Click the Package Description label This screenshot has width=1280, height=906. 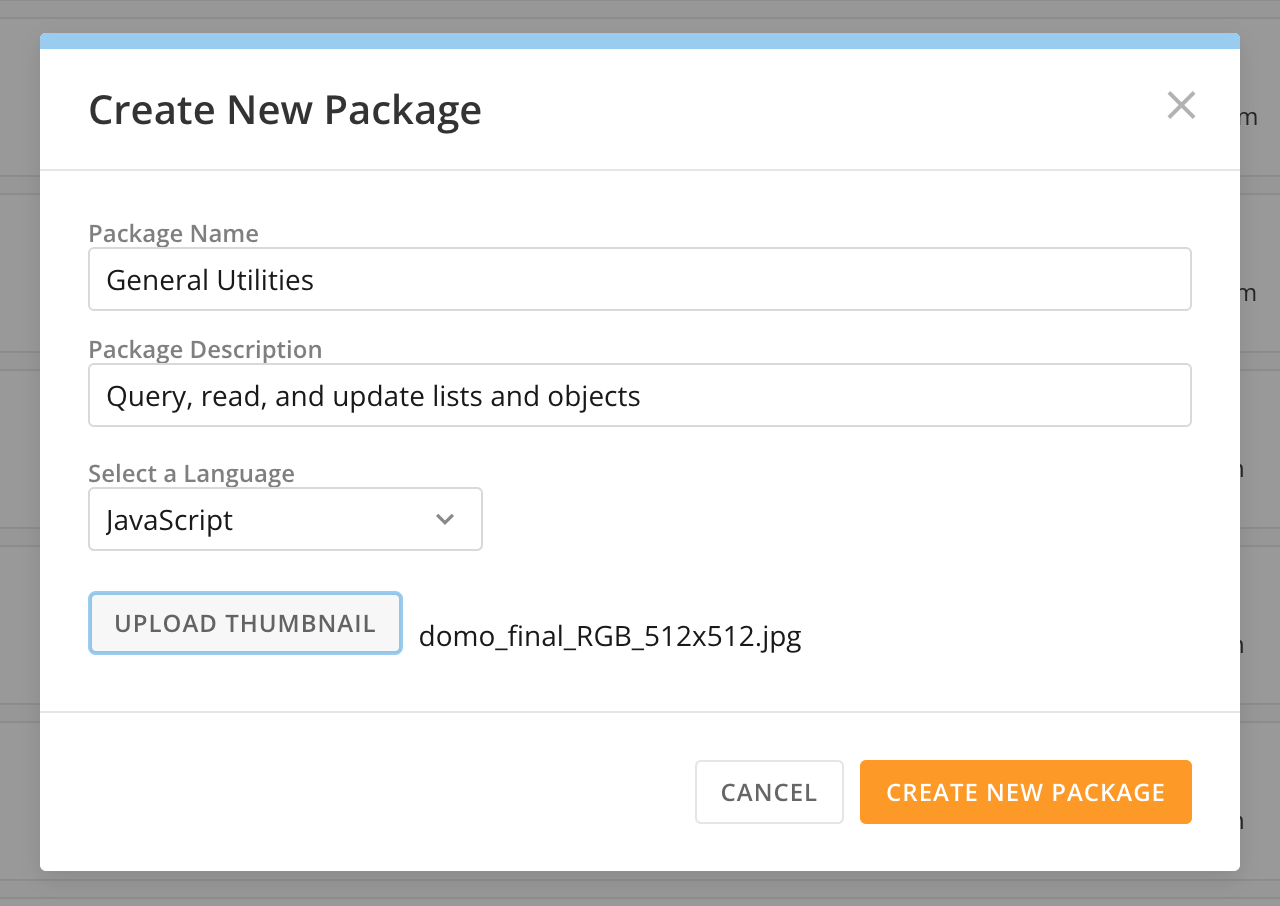205,350
